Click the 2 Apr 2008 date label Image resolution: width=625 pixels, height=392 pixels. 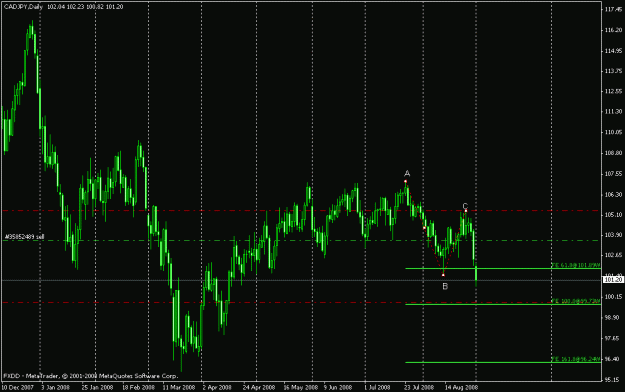tap(216, 387)
